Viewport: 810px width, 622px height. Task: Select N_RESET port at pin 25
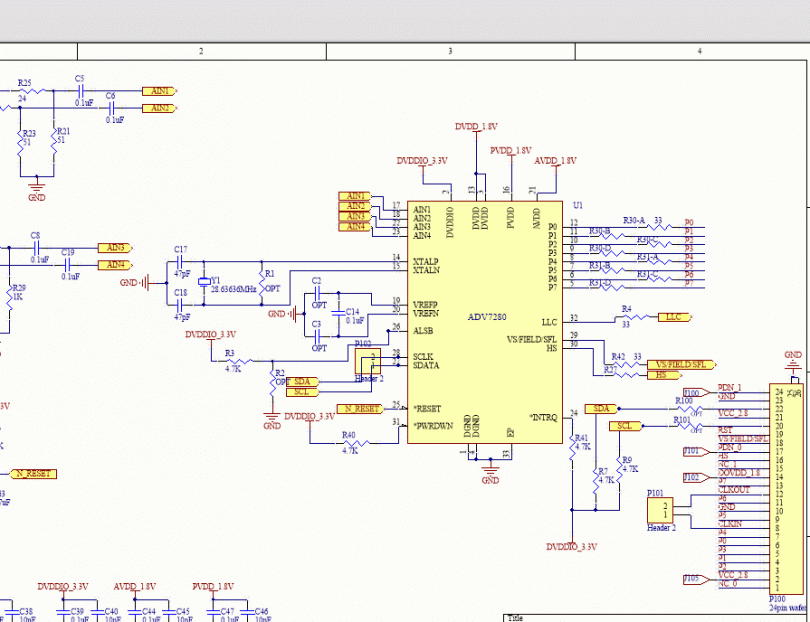tap(361, 409)
